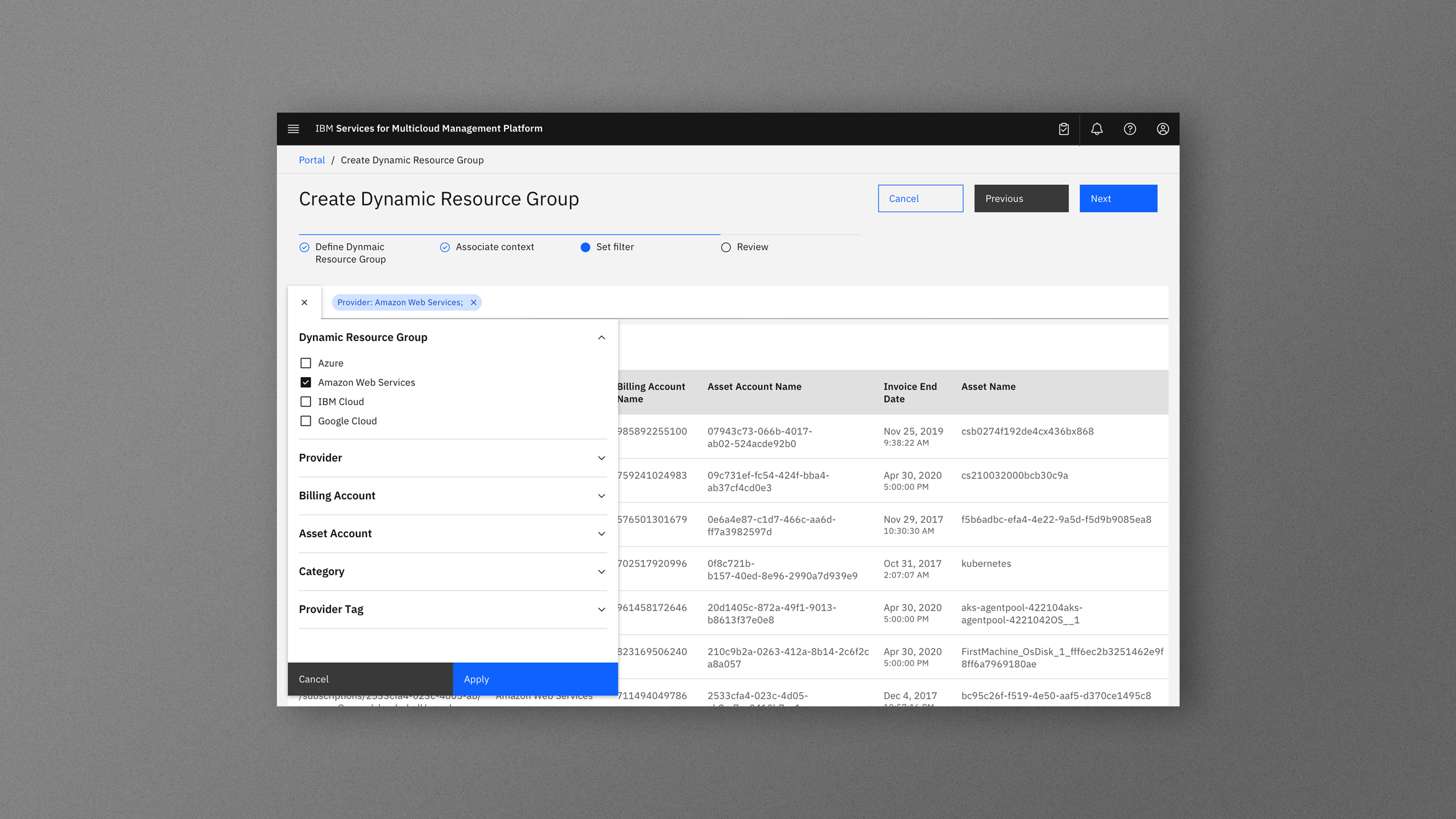The width and height of the screenshot is (1456, 819).
Task: Select billing account 759241024983
Action: click(x=652, y=475)
